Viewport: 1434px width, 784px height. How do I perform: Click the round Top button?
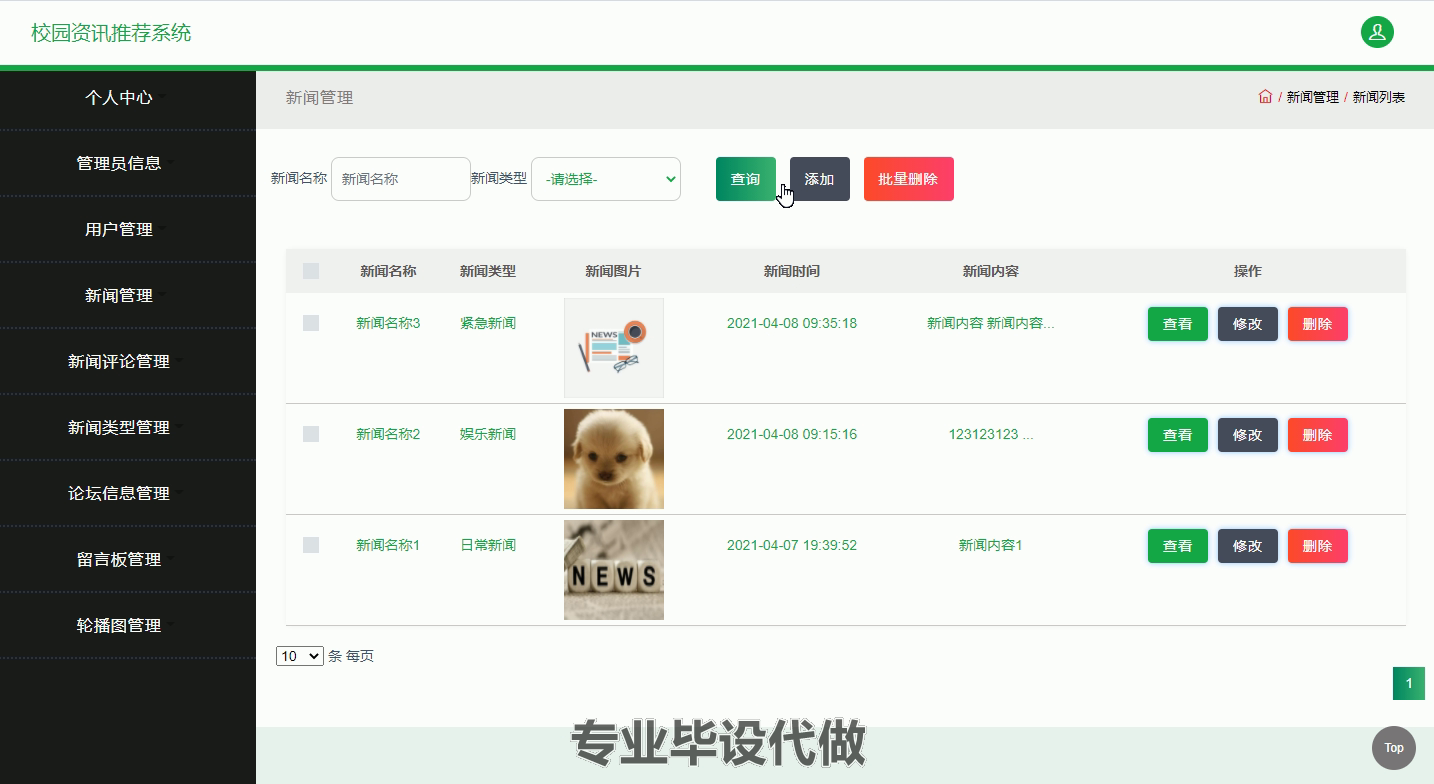click(1394, 747)
